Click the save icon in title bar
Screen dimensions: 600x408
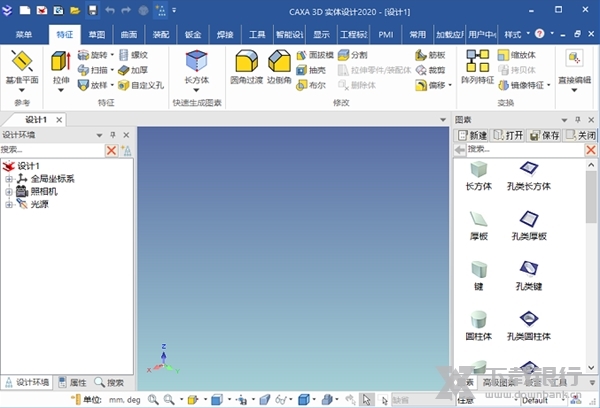tap(92, 10)
